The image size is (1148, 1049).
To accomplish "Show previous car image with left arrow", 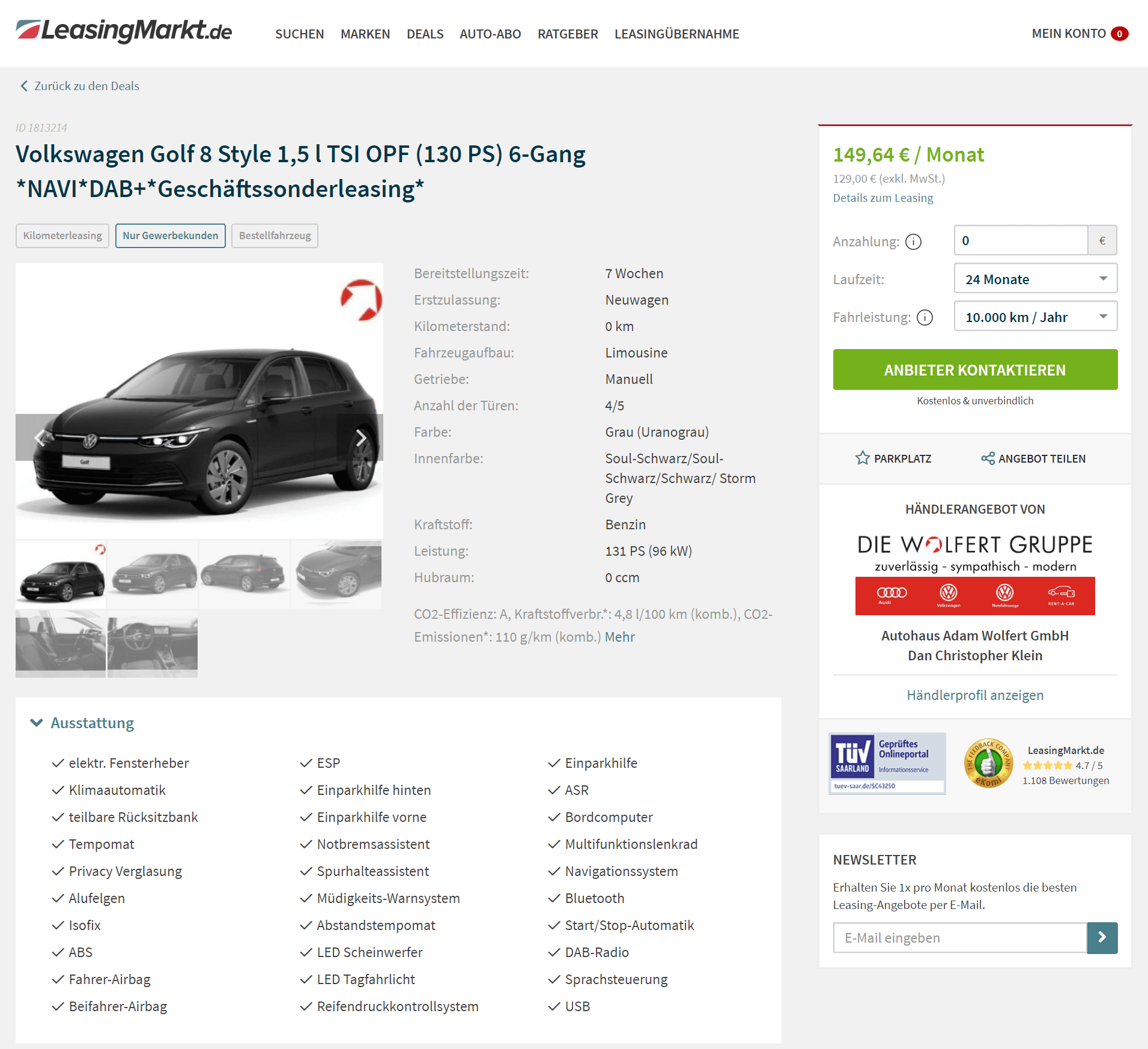I will click(x=39, y=437).
